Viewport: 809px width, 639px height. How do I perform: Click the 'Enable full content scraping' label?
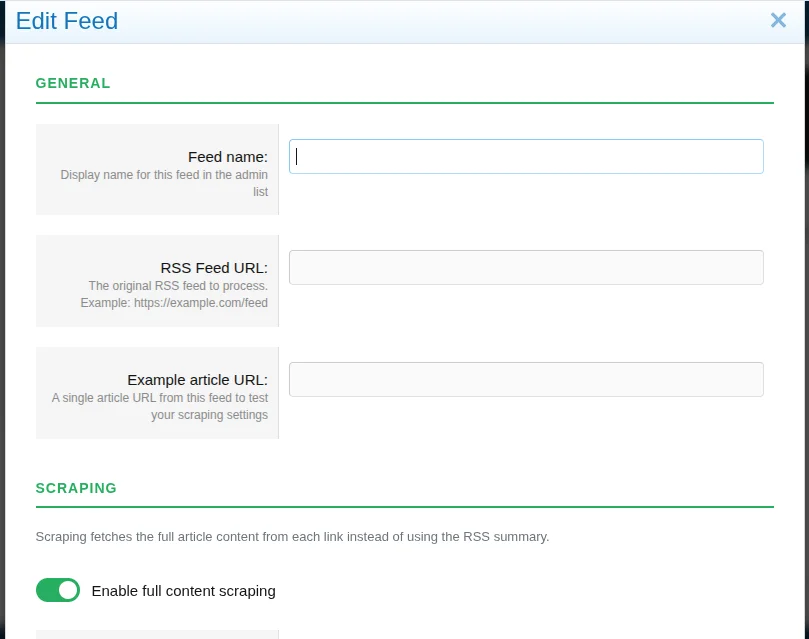(183, 591)
